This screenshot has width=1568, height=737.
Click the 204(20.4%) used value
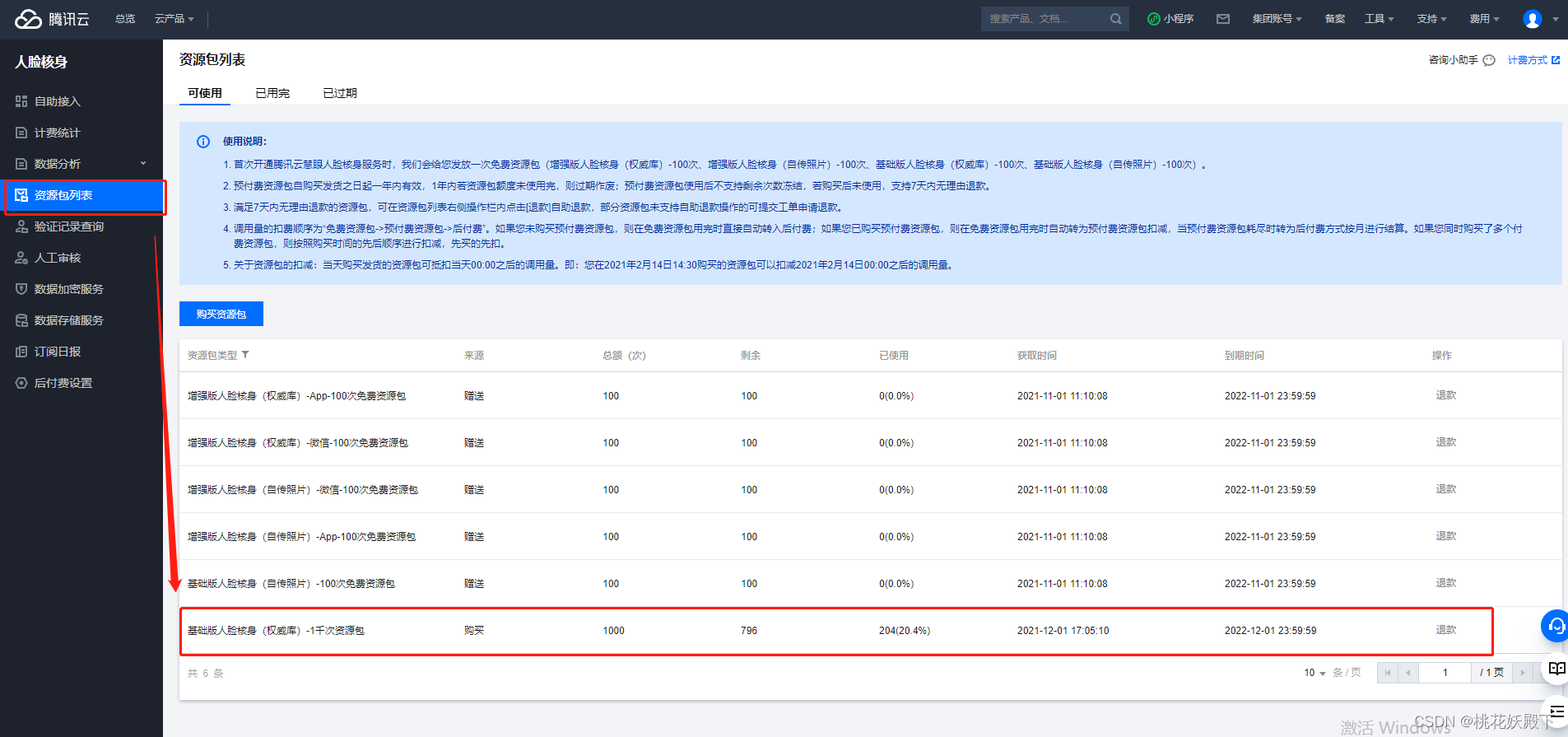coord(905,631)
